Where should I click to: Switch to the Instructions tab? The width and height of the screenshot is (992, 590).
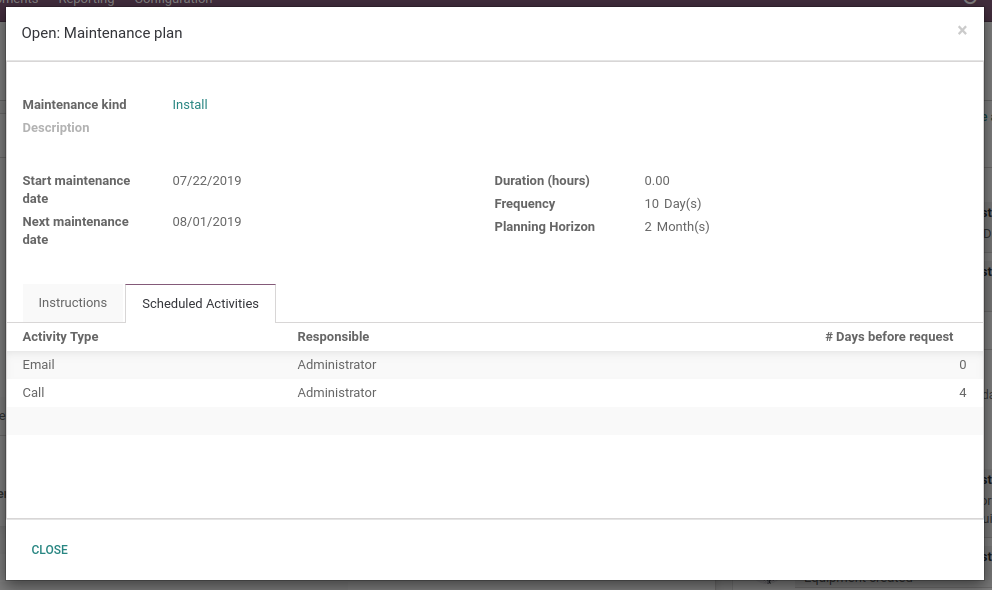click(x=73, y=303)
